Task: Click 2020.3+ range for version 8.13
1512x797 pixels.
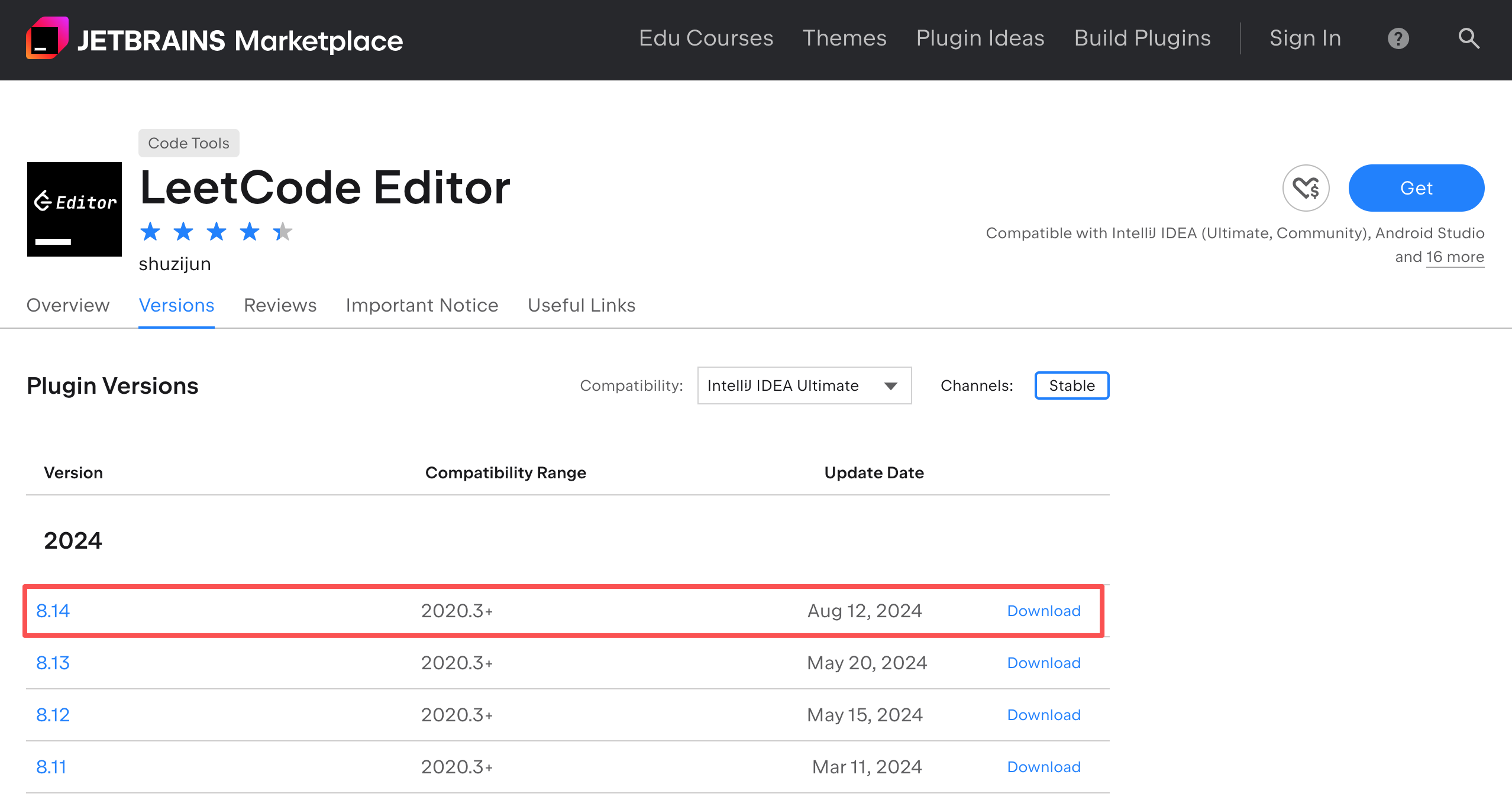Action: 457,663
